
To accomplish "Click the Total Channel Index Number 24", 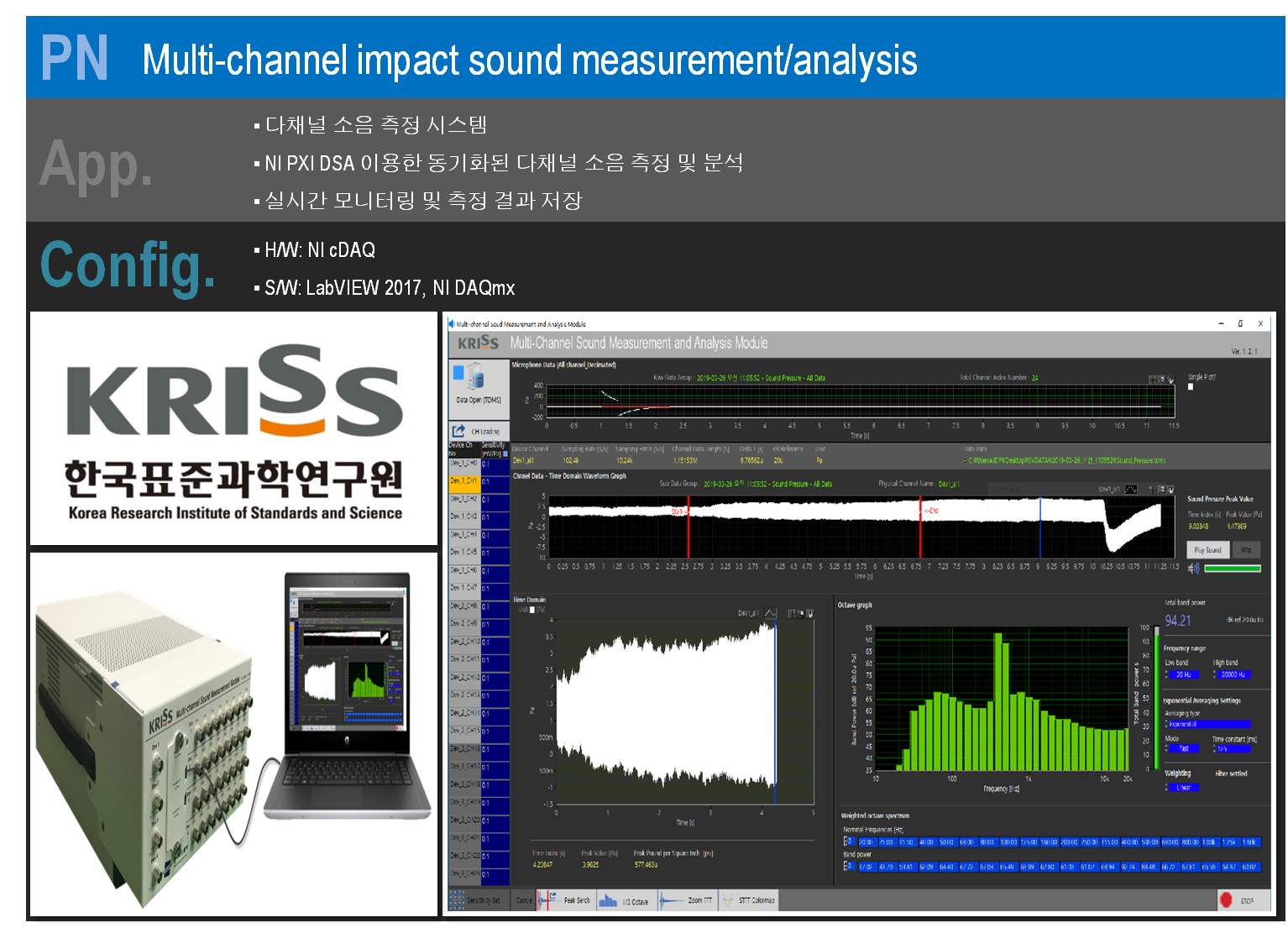I will [x=1034, y=378].
